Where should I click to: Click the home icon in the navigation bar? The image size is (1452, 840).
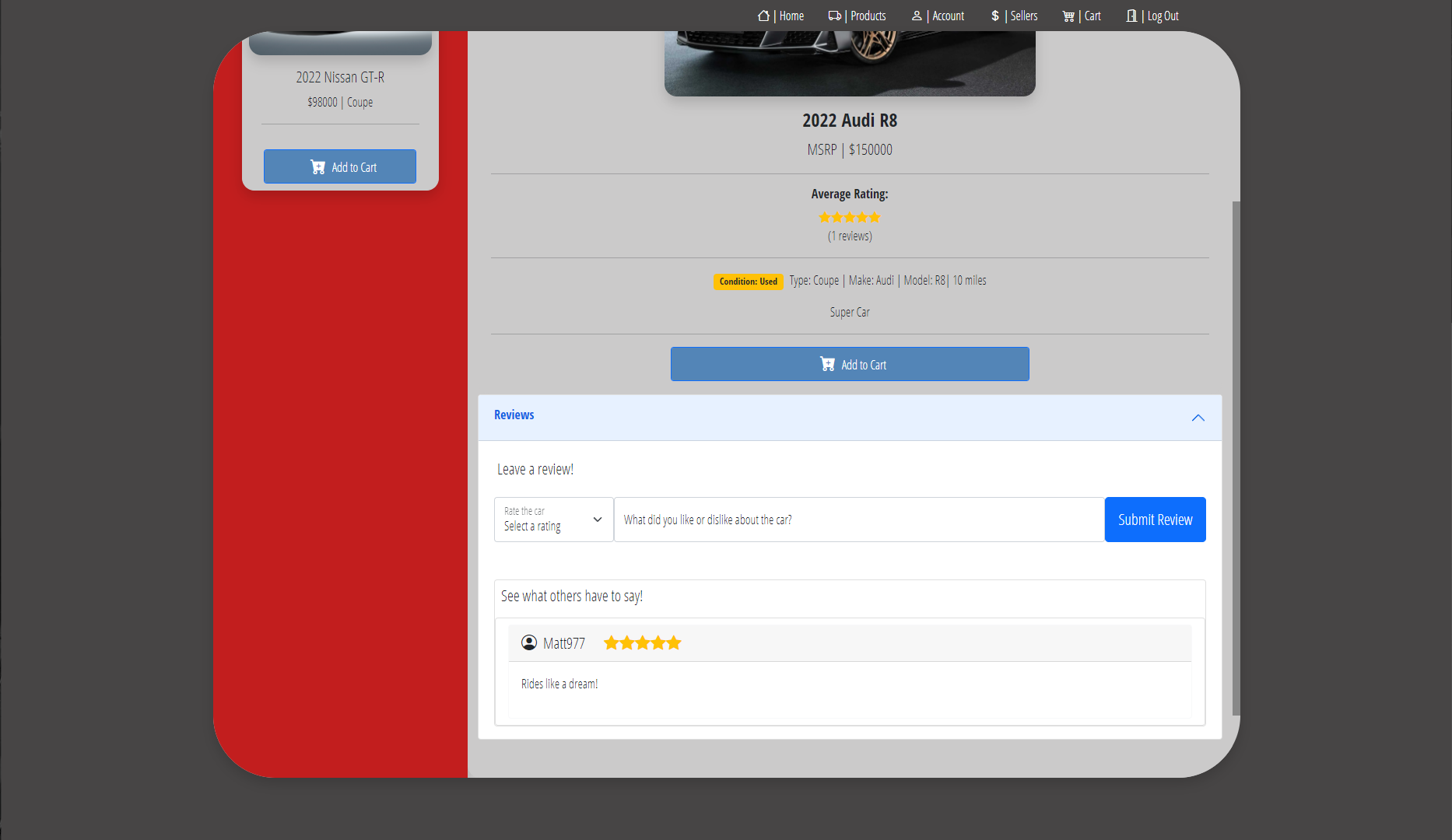click(x=763, y=16)
